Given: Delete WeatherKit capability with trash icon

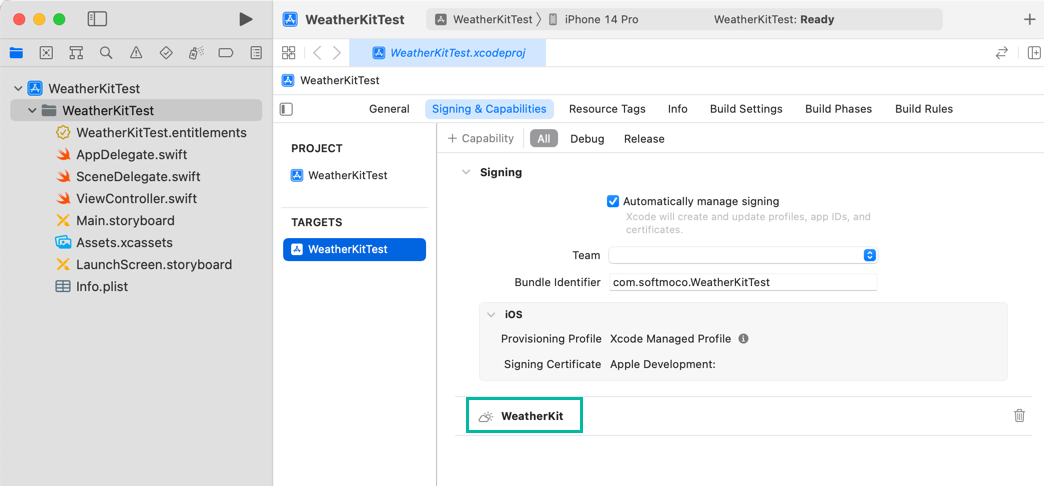Looking at the screenshot, I should tap(1019, 416).
